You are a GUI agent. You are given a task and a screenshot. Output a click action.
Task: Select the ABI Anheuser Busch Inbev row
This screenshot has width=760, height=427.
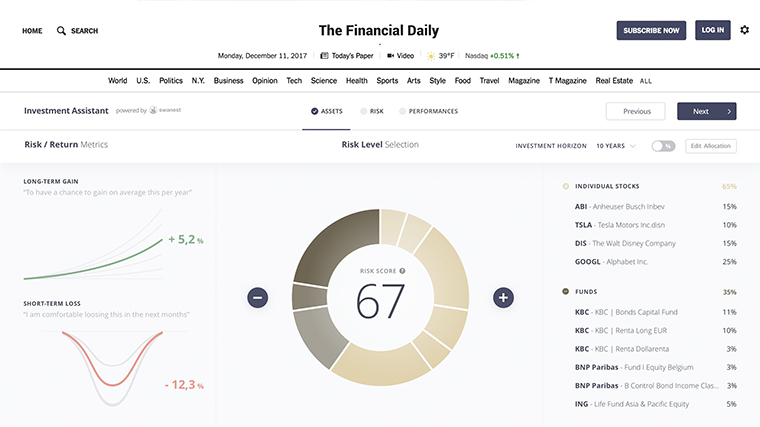tap(655, 206)
